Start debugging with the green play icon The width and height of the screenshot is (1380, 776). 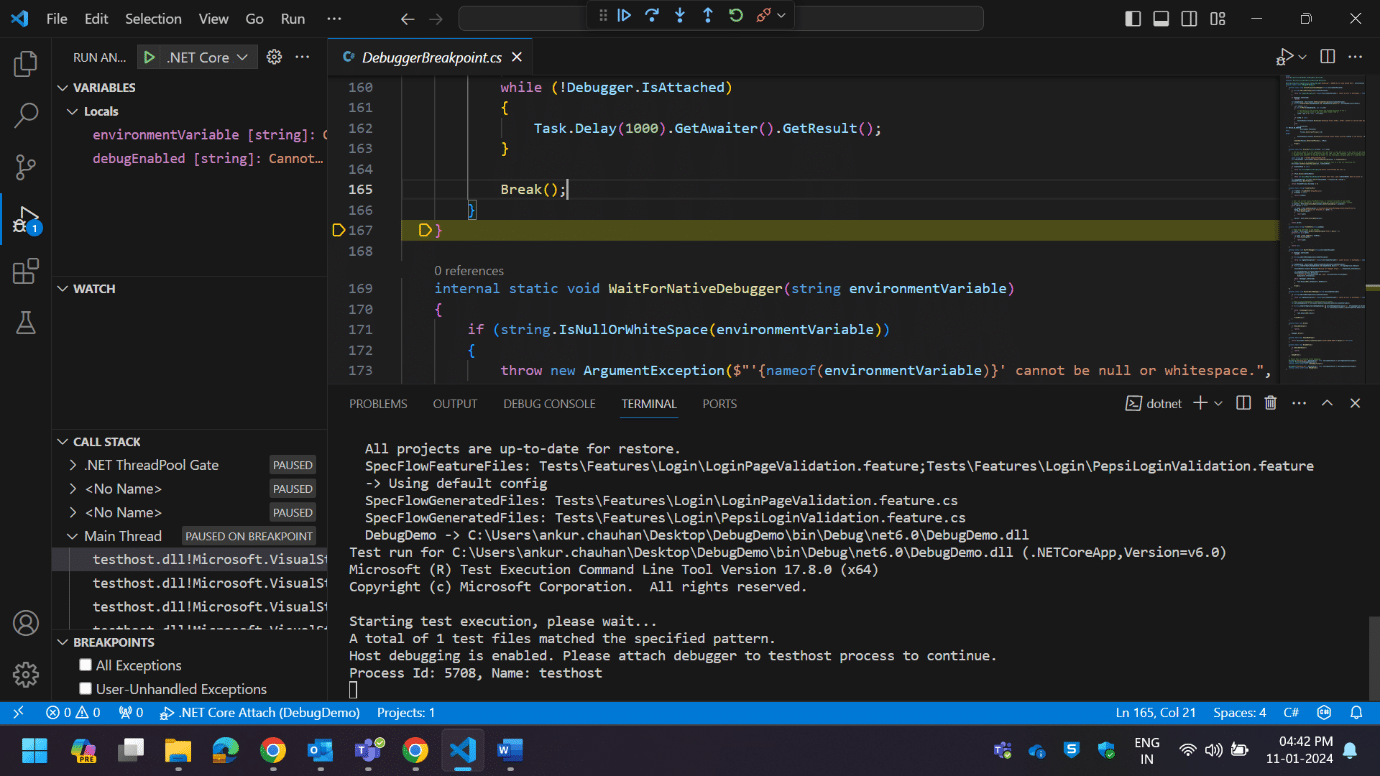point(149,58)
